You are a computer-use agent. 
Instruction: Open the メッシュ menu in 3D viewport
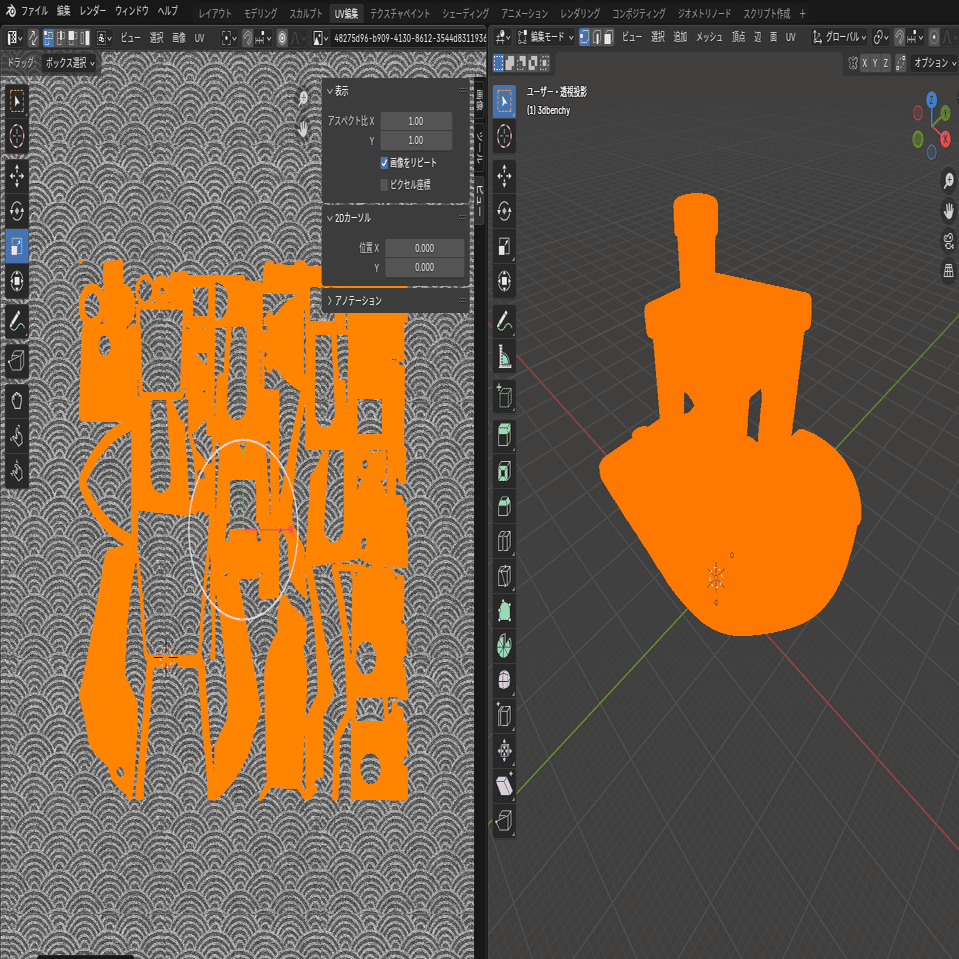(x=709, y=37)
